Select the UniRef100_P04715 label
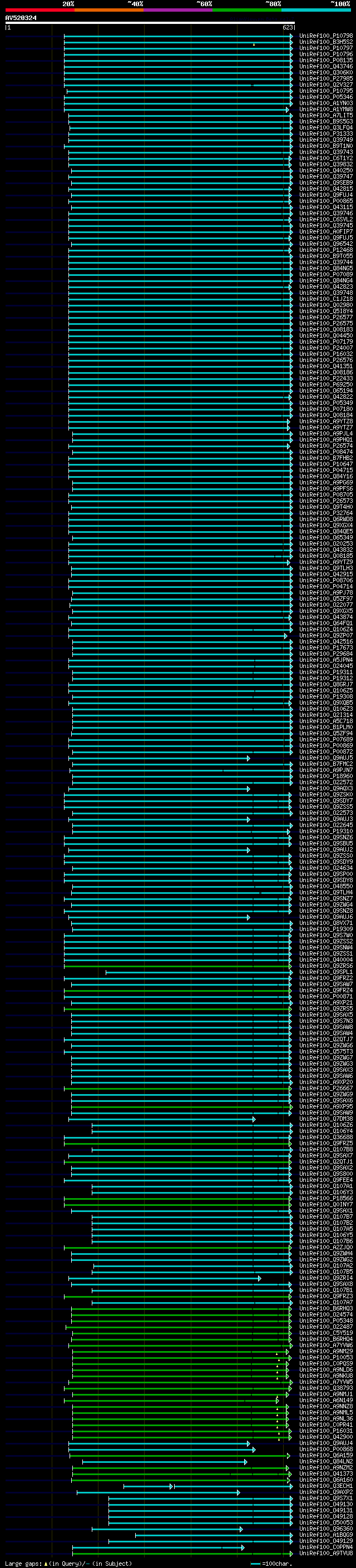356x1568 pixels. 326,470
